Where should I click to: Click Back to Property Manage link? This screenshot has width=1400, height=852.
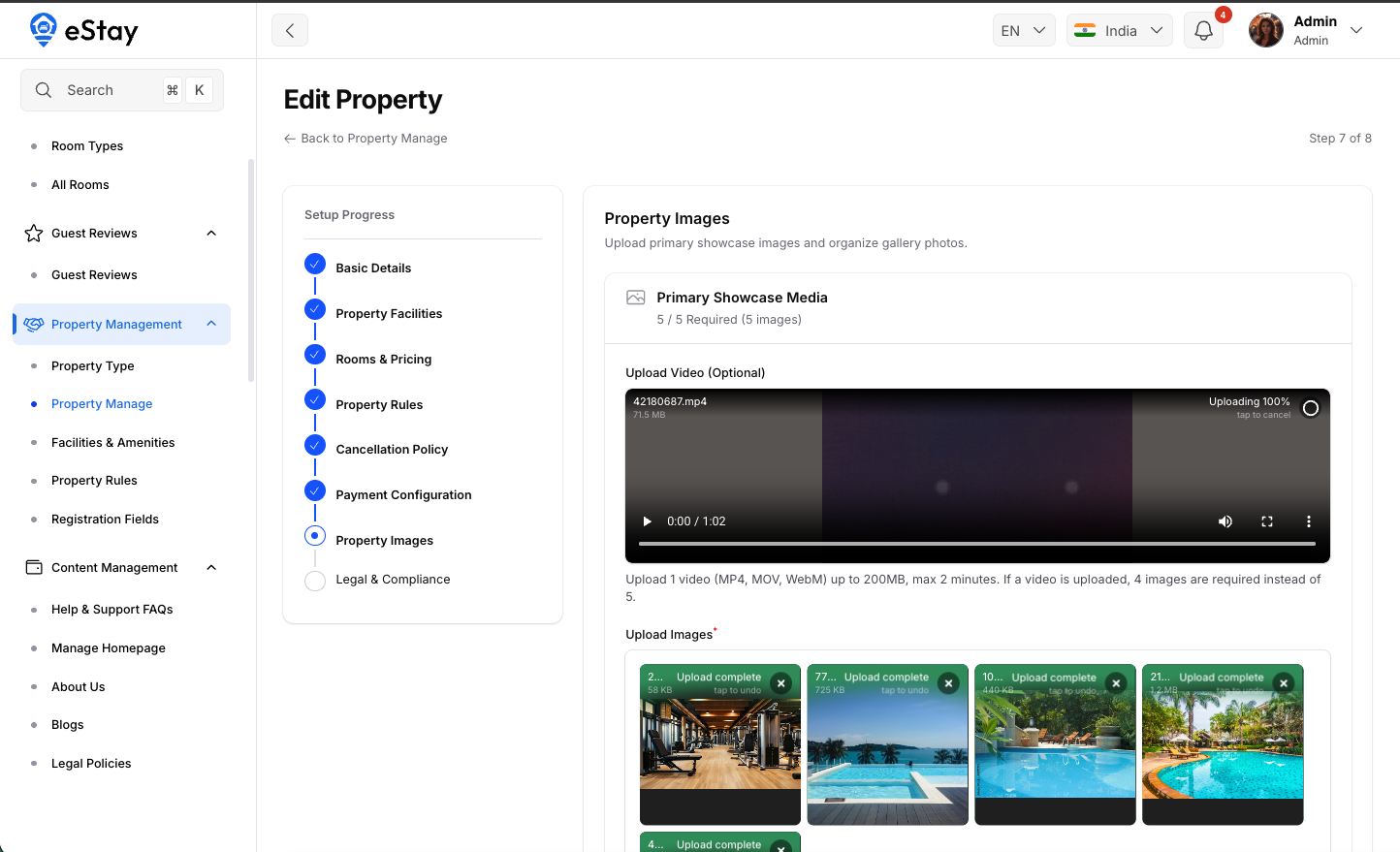(x=366, y=139)
